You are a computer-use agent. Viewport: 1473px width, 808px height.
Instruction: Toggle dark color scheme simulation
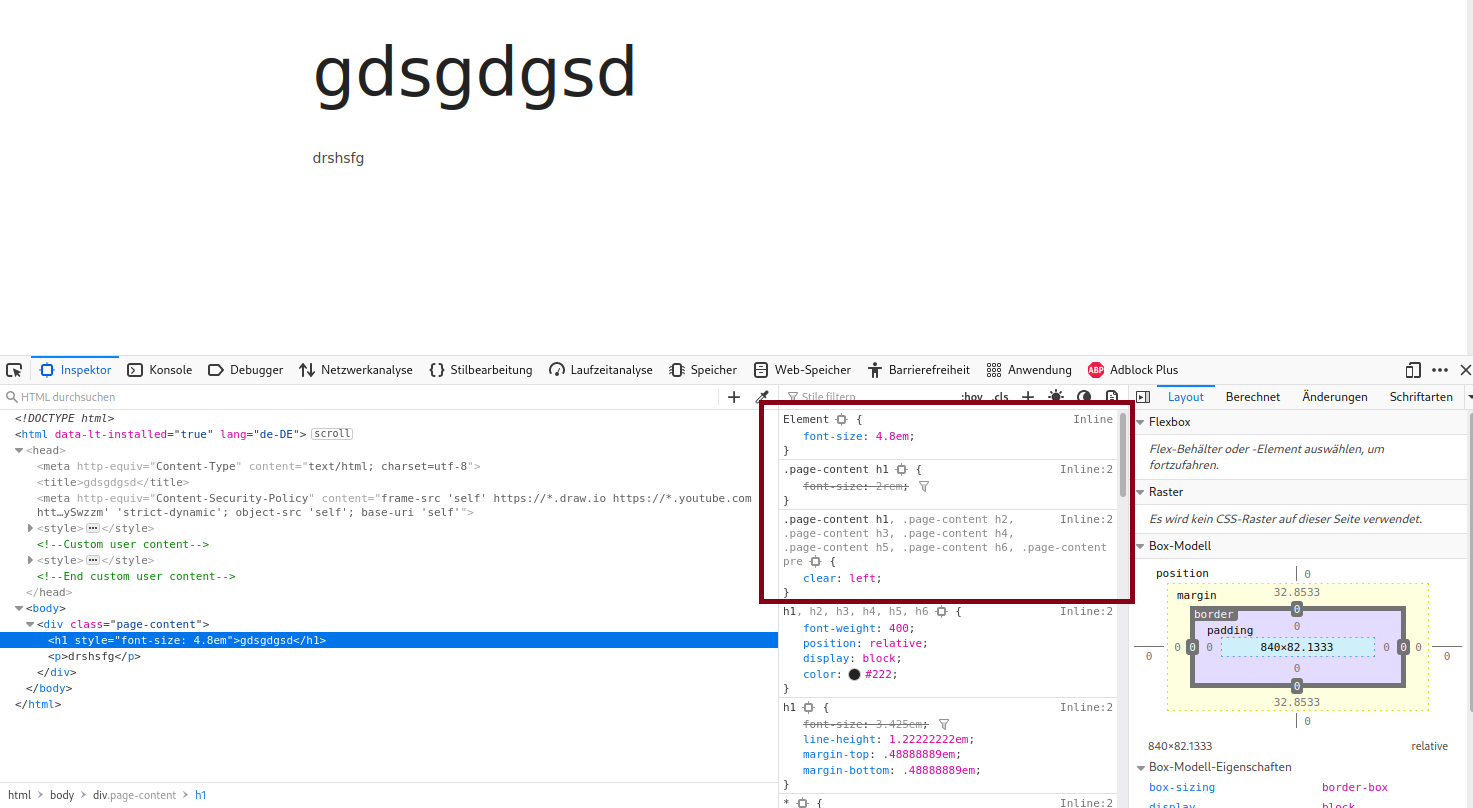(1084, 397)
